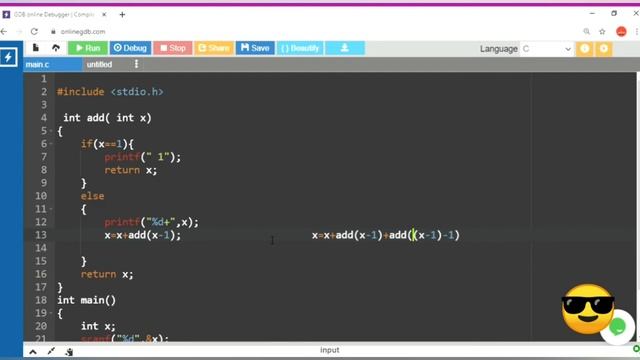
Task: Open the editor settings gear icon
Action: click(x=604, y=49)
